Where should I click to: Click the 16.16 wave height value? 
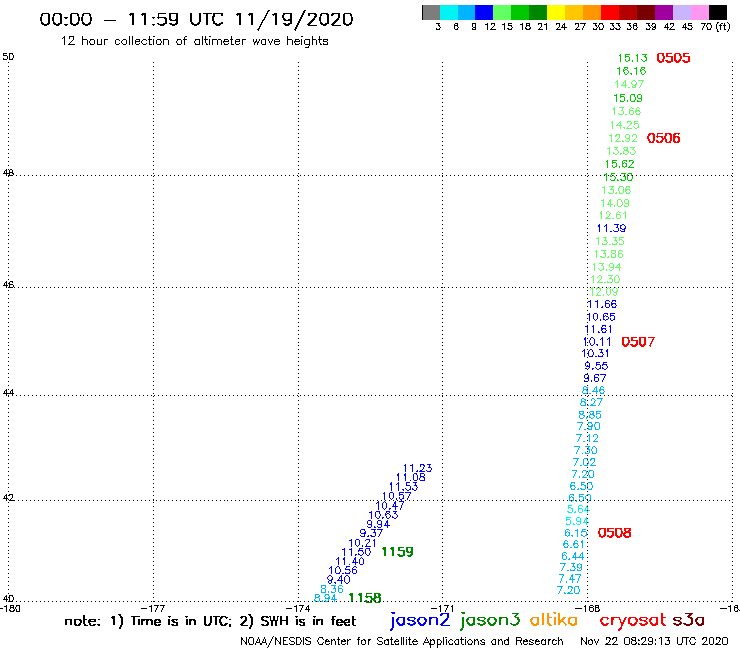pos(631,71)
